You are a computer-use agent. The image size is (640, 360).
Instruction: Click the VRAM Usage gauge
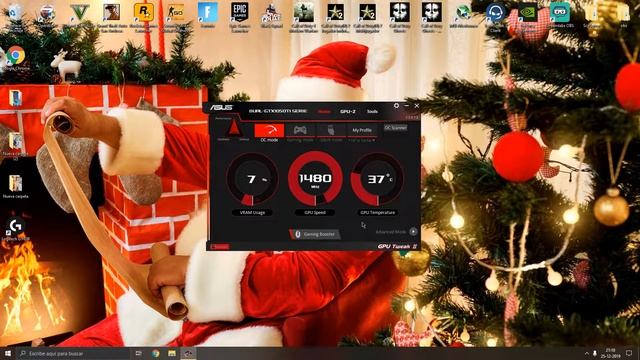pos(252,179)
